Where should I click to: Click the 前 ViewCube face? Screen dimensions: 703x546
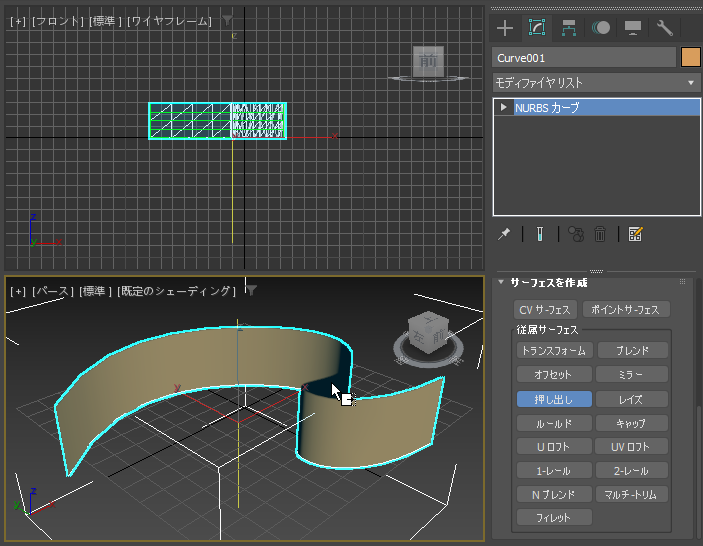coord(428,61)
